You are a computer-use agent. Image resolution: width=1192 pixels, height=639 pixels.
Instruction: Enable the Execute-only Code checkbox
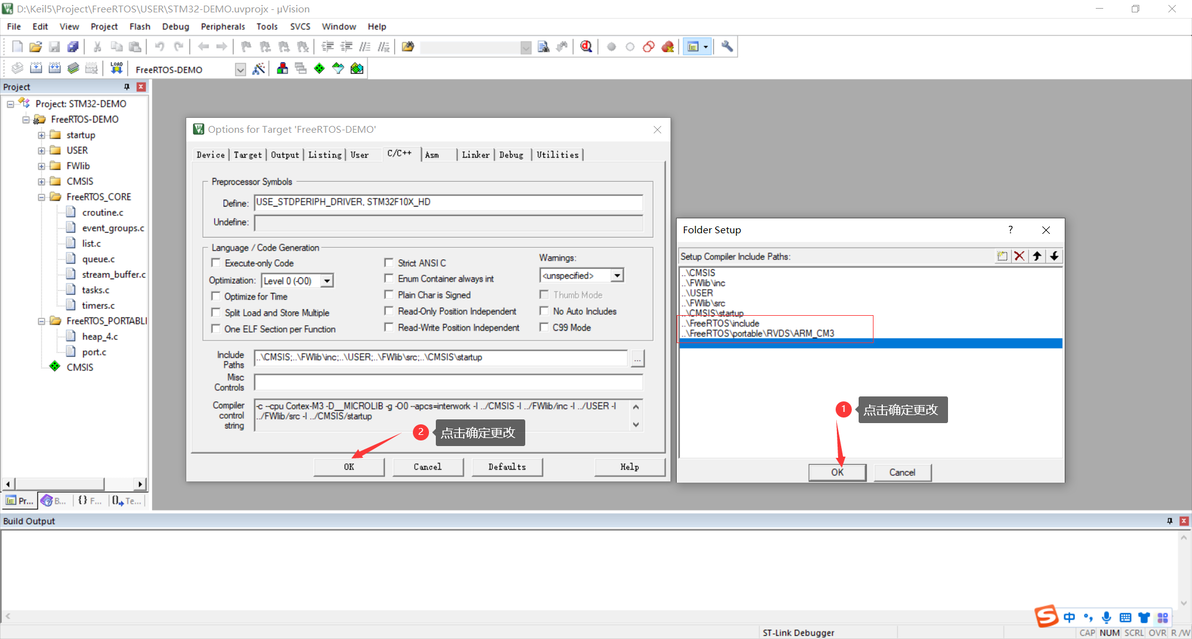[216, 263]
